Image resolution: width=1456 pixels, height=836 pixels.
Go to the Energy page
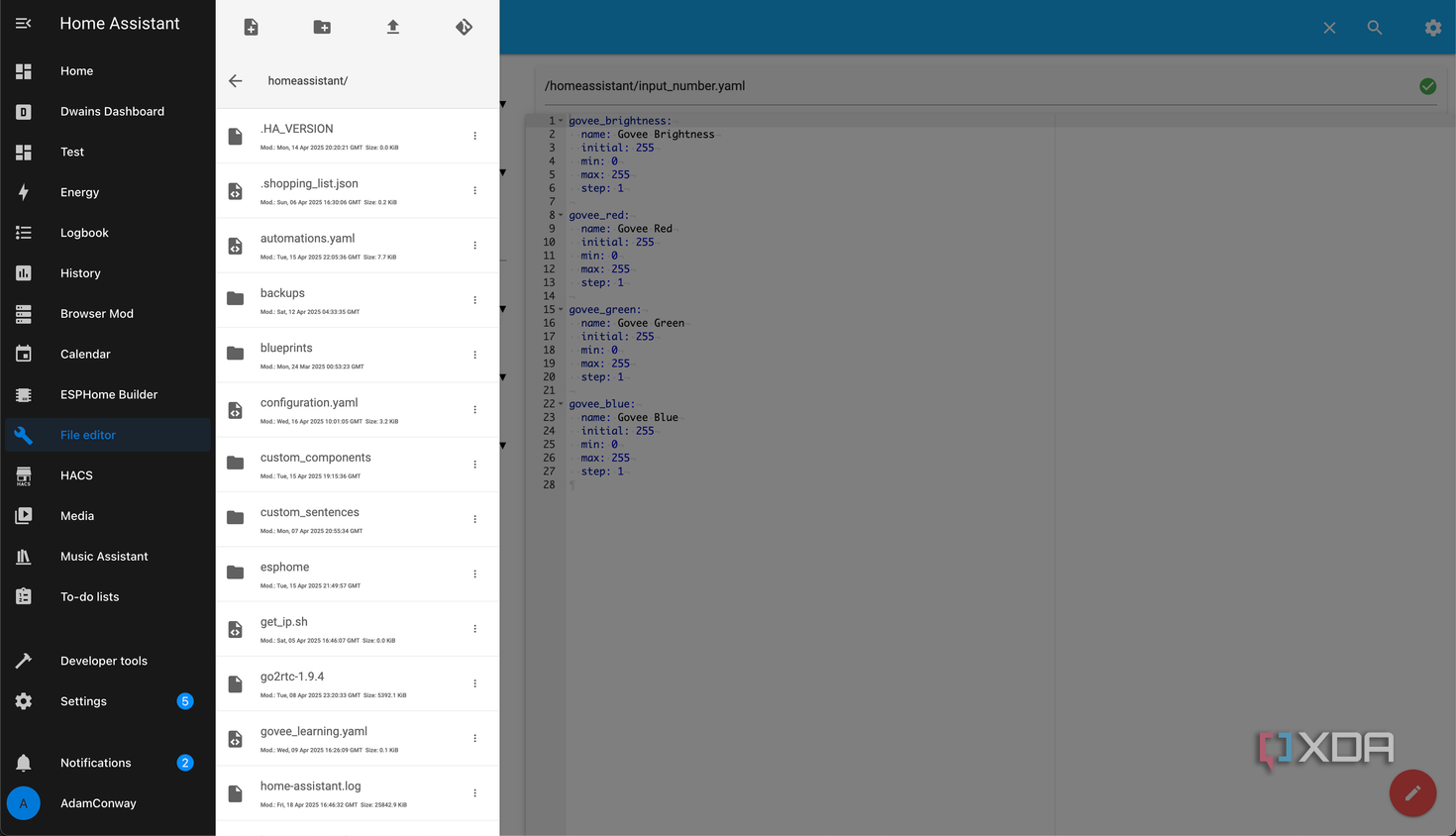pos(107,192)
